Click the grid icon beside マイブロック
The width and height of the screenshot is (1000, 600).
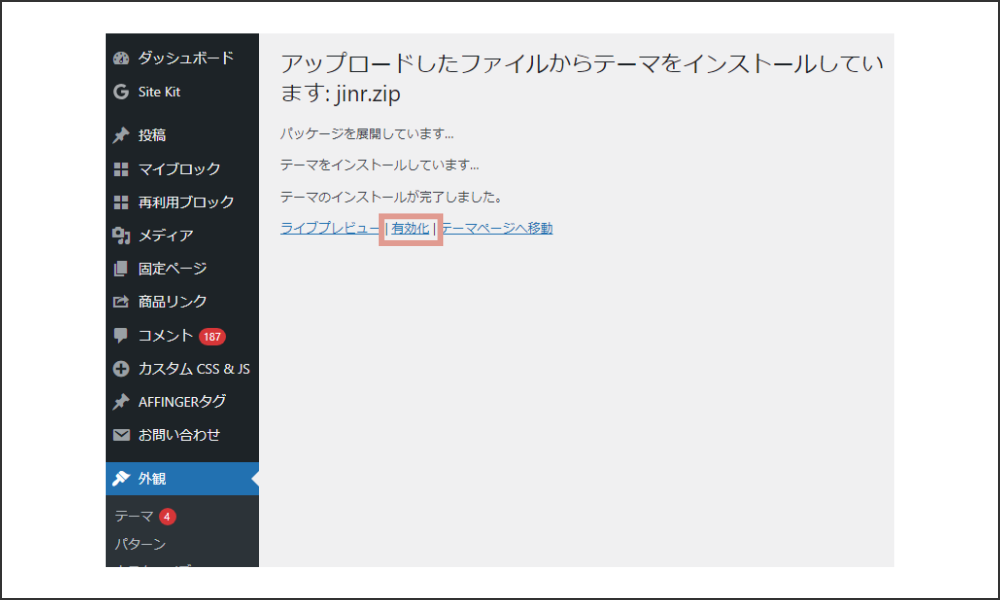tap(121, 169)
